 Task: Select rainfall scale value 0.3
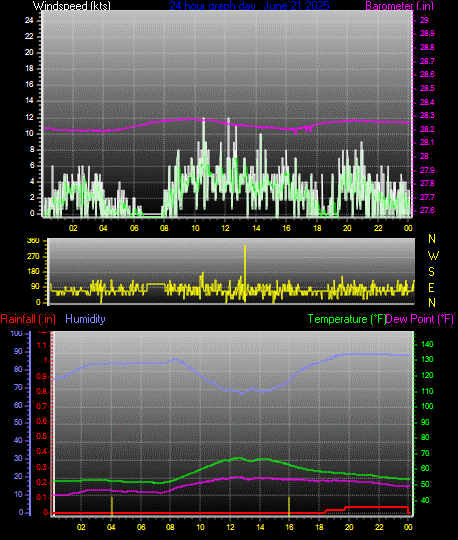[42, 467]
